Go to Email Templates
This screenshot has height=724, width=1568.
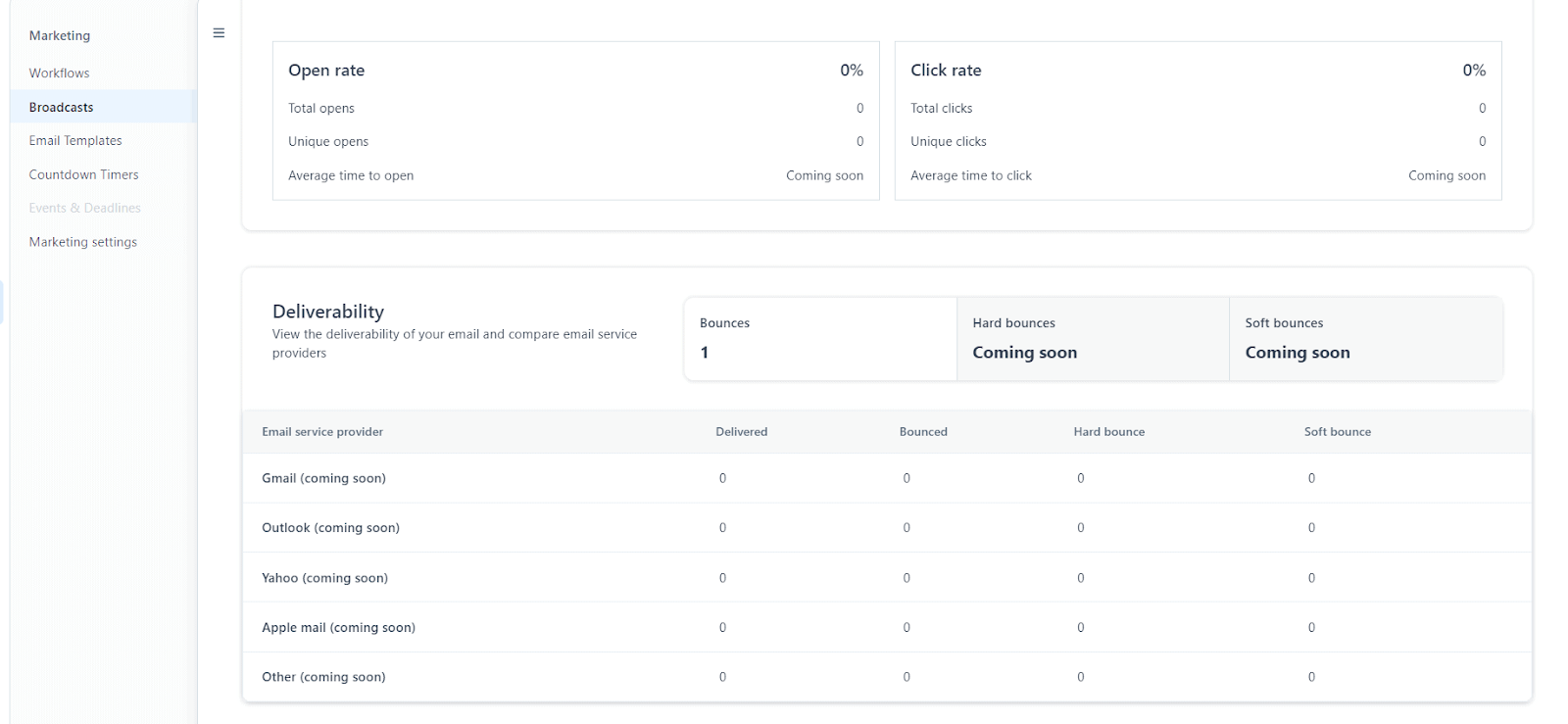[75, 141]
